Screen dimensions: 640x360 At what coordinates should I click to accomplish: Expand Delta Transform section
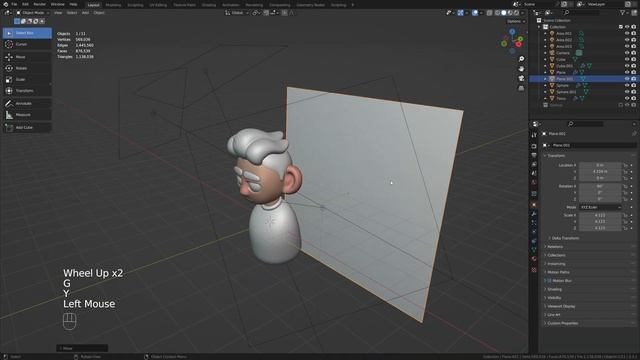point(565,238)
